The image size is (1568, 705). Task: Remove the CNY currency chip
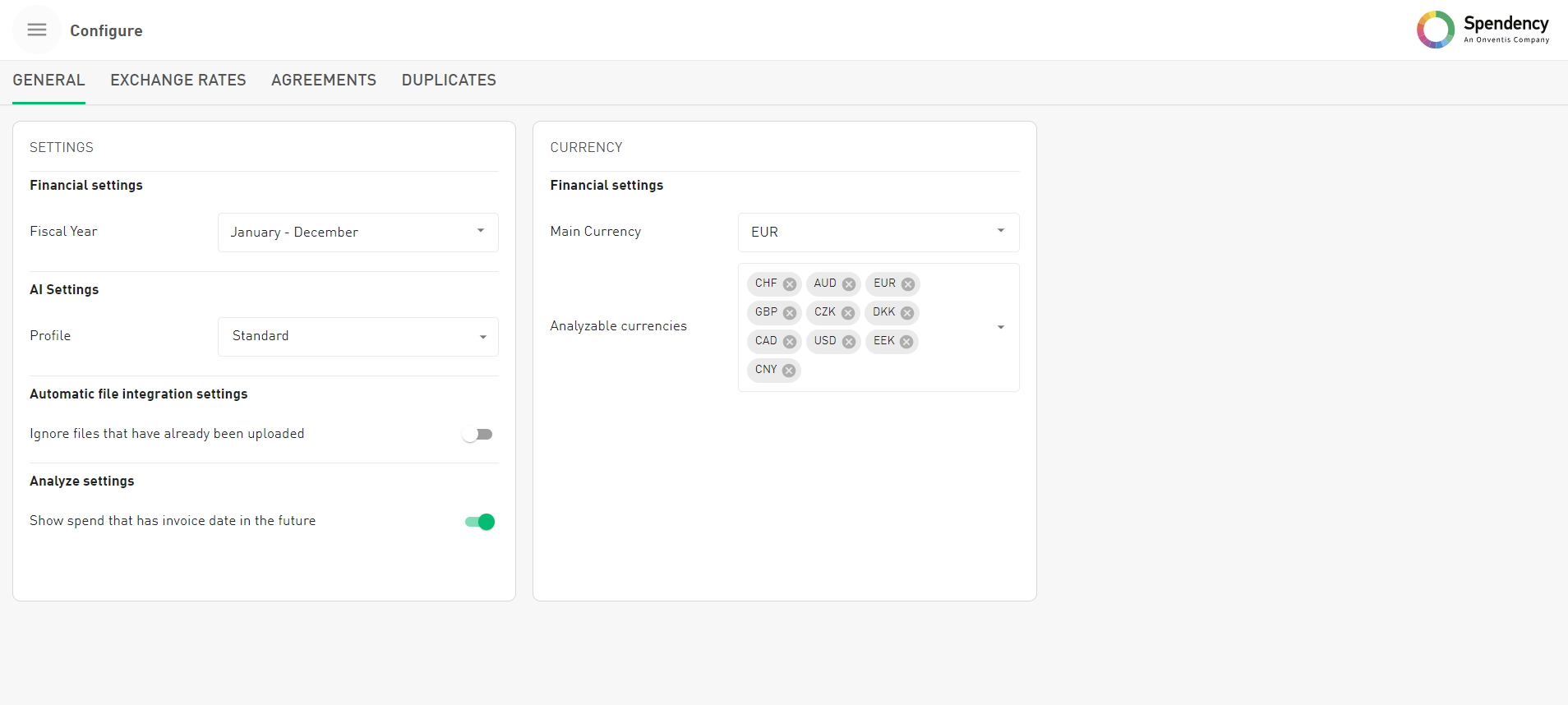click(788, 371)
